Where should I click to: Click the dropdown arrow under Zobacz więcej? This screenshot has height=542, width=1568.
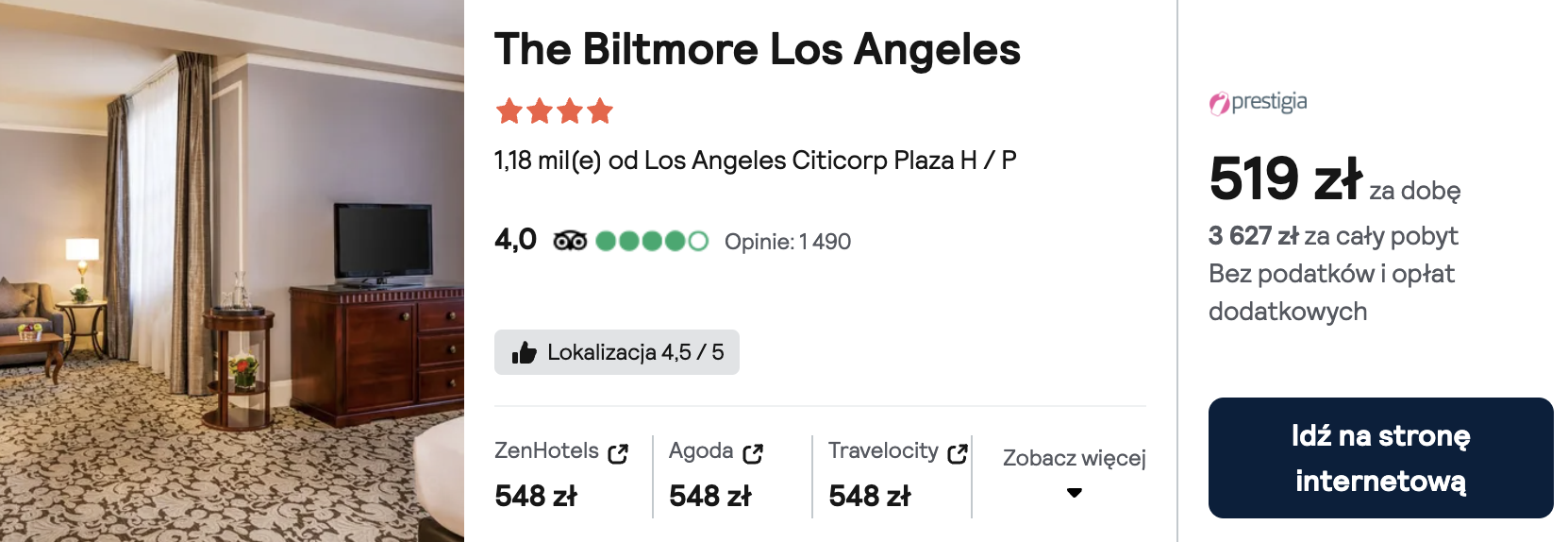(x=1074, y=493)
